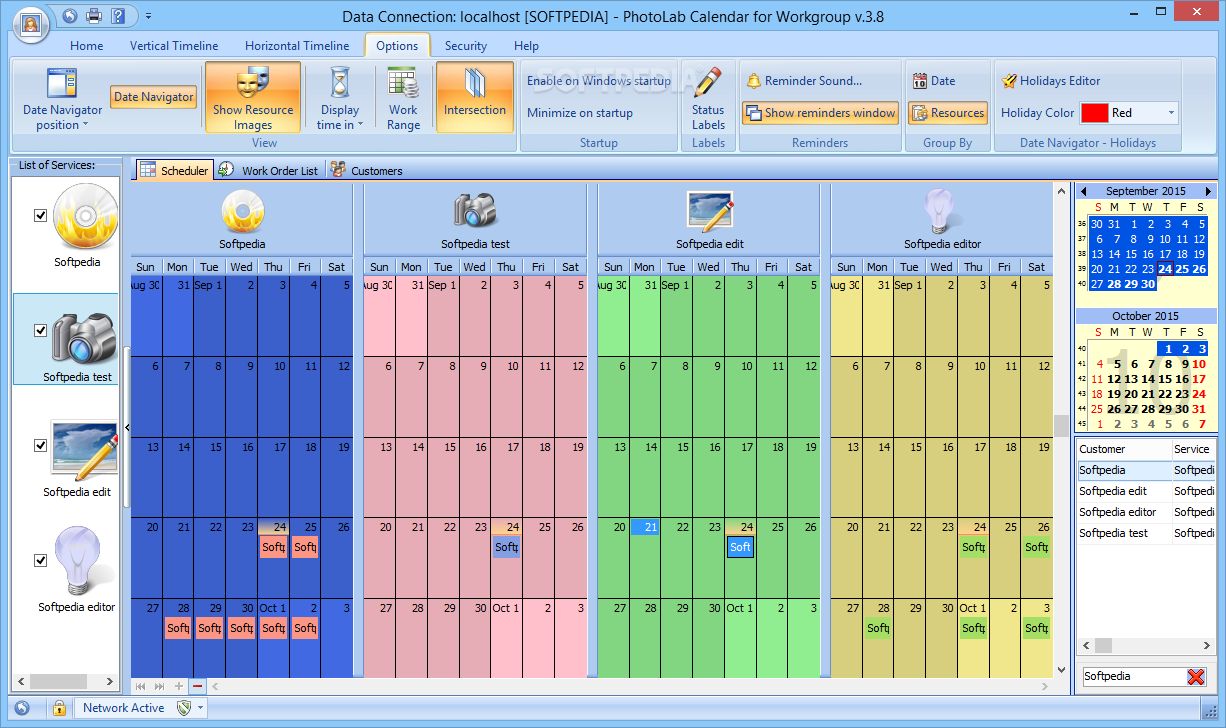Click the picture resource image above Softpedia edit calendar
This screenshot has width=1226, height=728.
(x=710, y=211)
